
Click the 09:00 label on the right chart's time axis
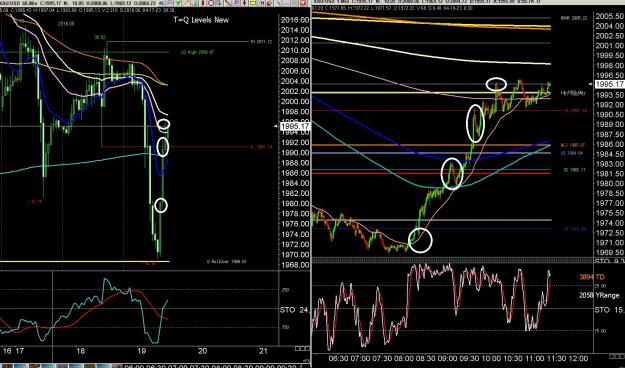(448, 358)
